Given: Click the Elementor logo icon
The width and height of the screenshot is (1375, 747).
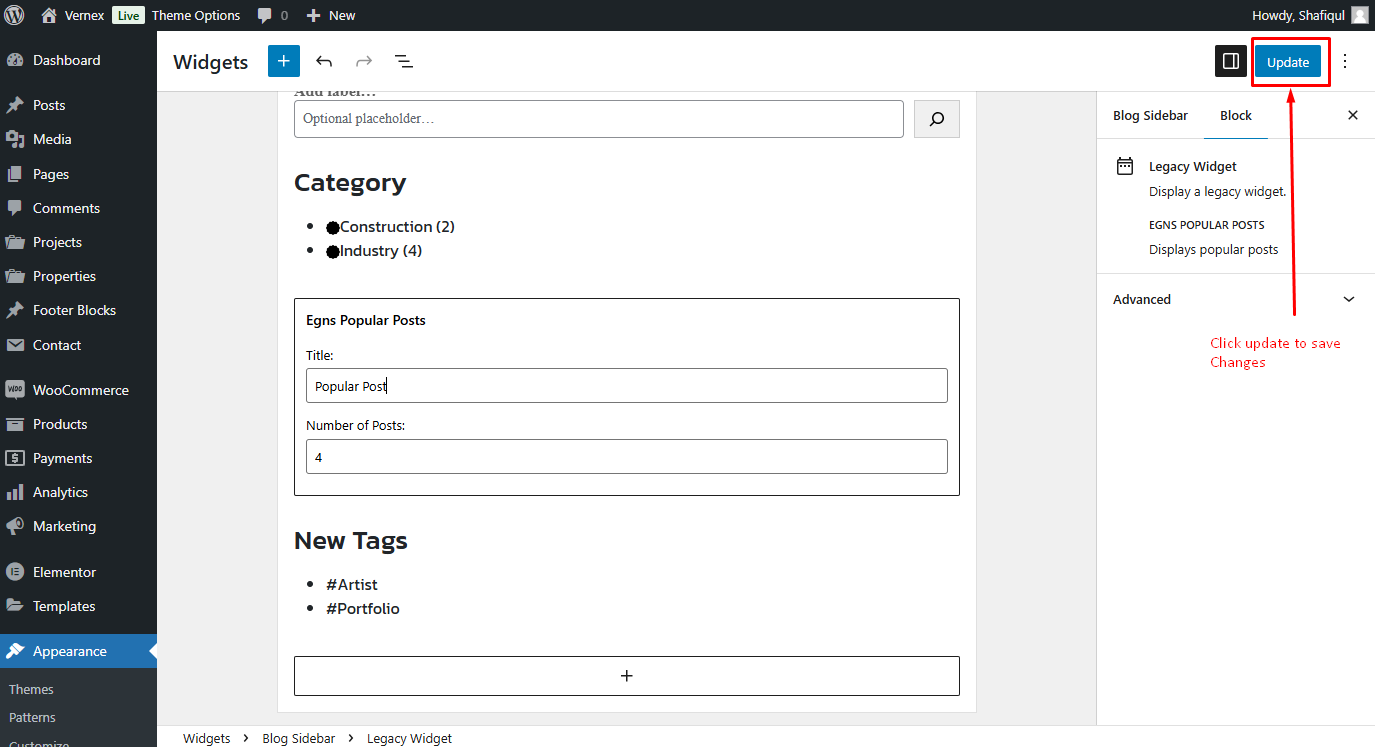Looking at the screenshot, I should click(15, 572).
